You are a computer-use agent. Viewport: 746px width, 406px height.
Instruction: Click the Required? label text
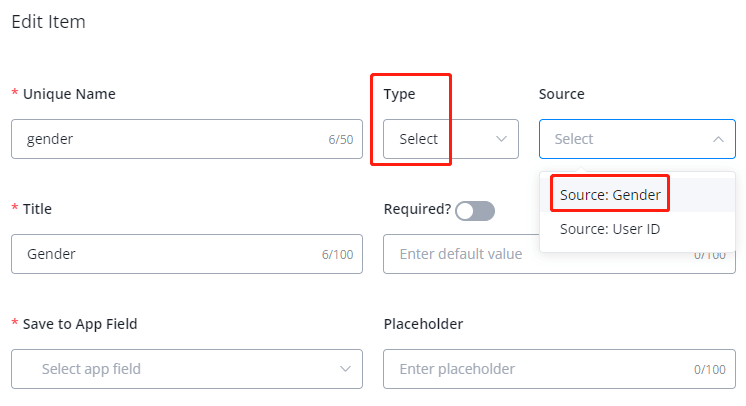pos(417,209)
